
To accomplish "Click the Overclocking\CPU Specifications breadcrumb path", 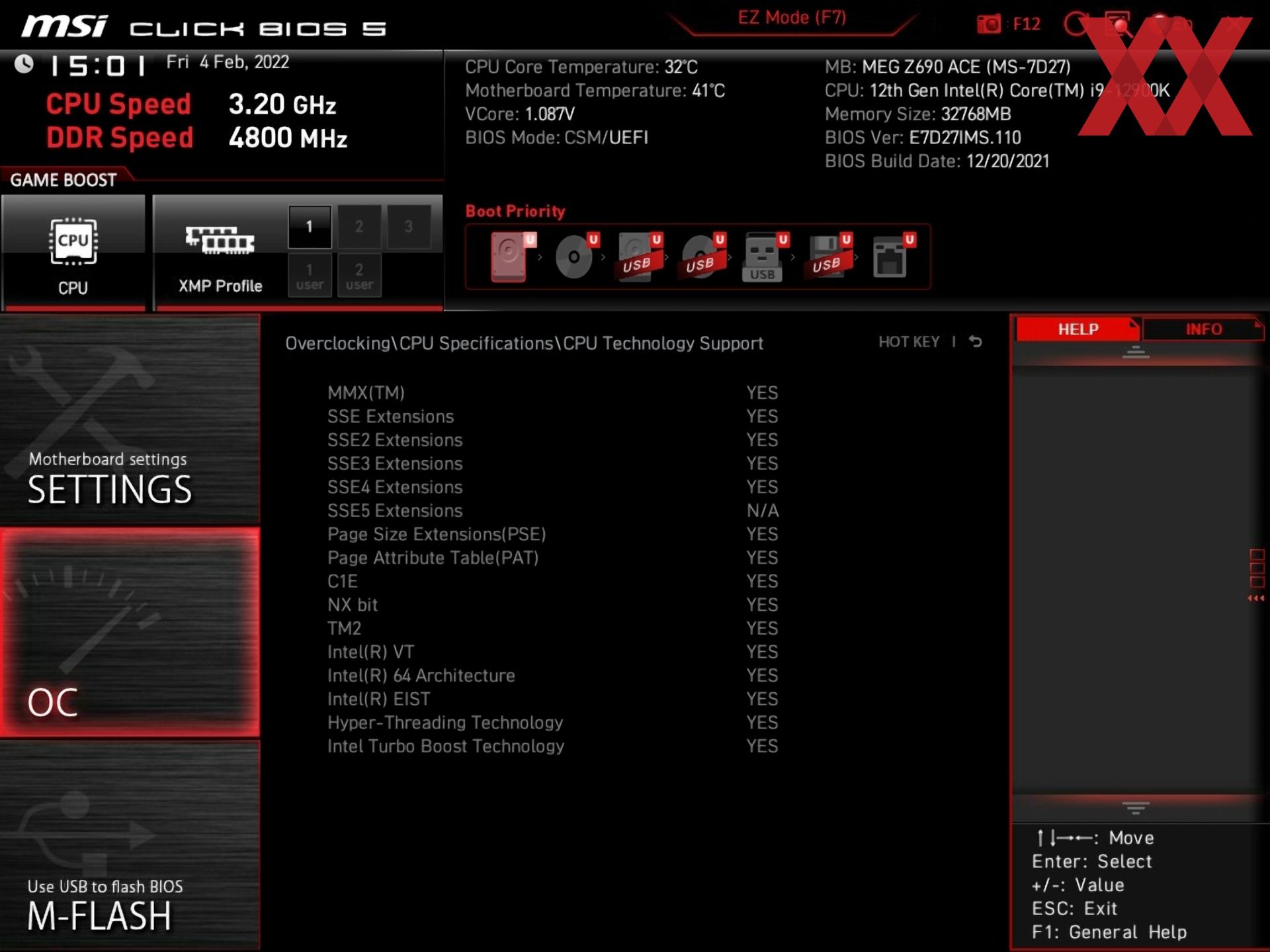I will 524,343.
